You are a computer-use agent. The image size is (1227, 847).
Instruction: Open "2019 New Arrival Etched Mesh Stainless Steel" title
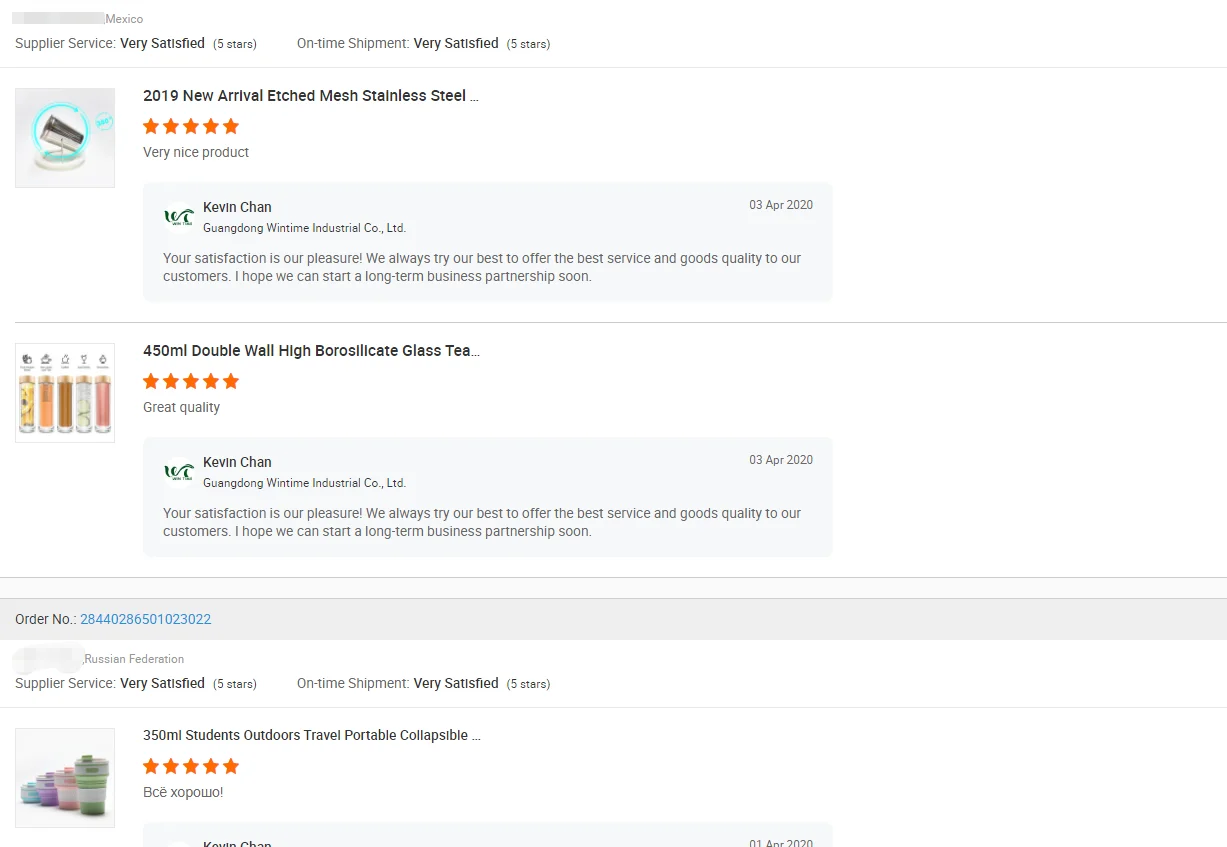(310, 96)
